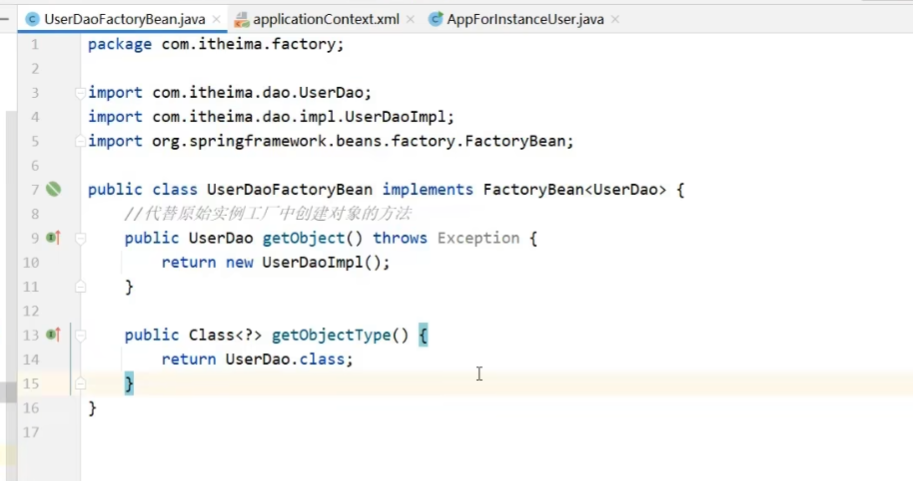This screenshot has width=913, height=481.
Task: Click UserDaoImpl in the line 4 import
Action: click(x=395, y=116)
